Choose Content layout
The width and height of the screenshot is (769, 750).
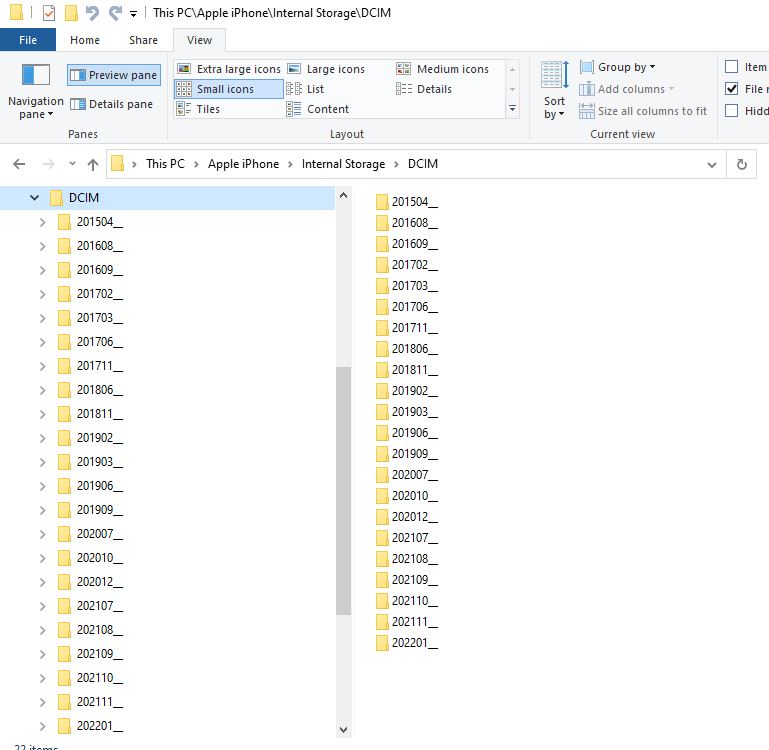pyautogui.click(x=318, y=109)
